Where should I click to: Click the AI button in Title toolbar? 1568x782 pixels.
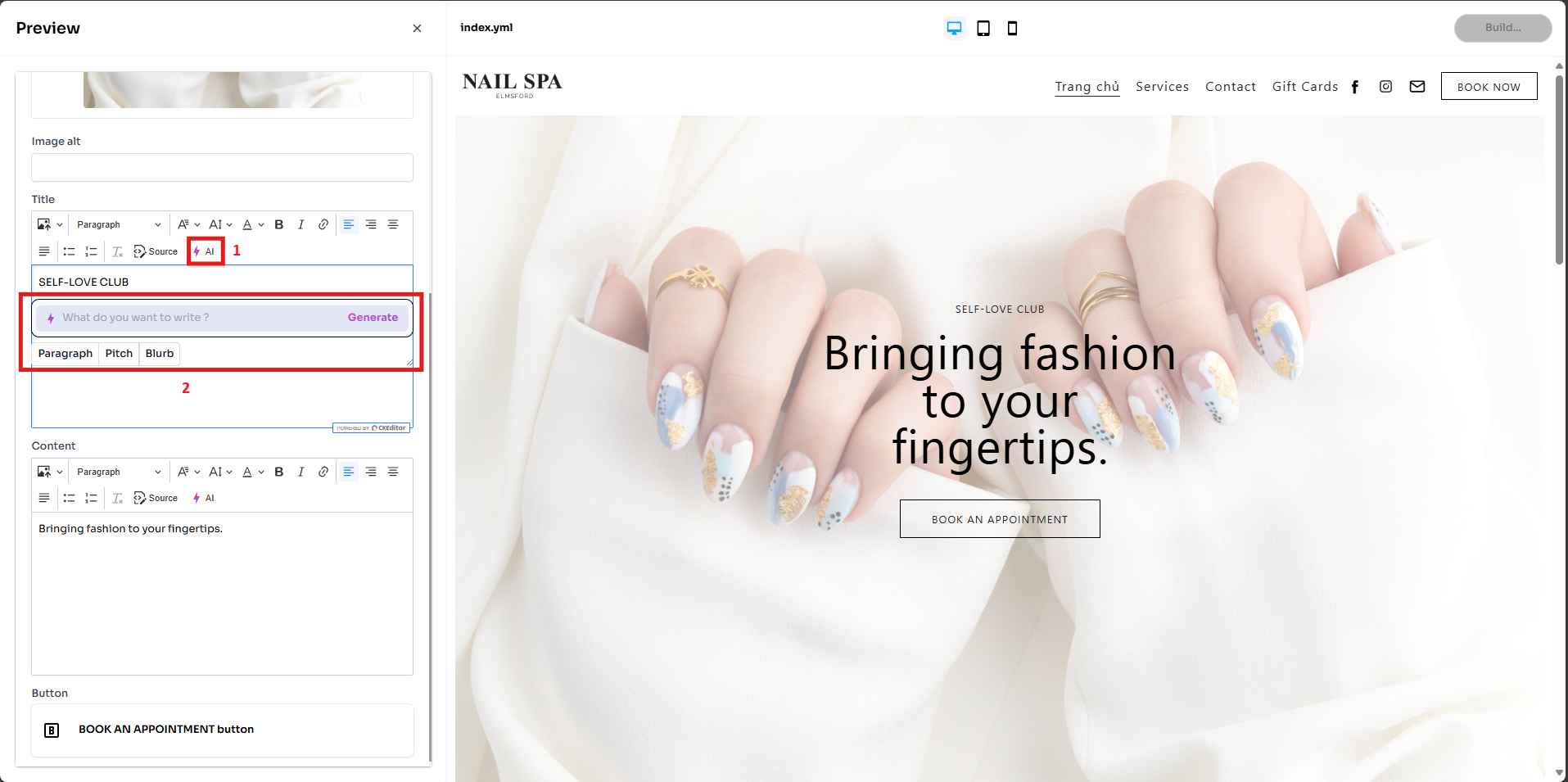click(205, 251)
